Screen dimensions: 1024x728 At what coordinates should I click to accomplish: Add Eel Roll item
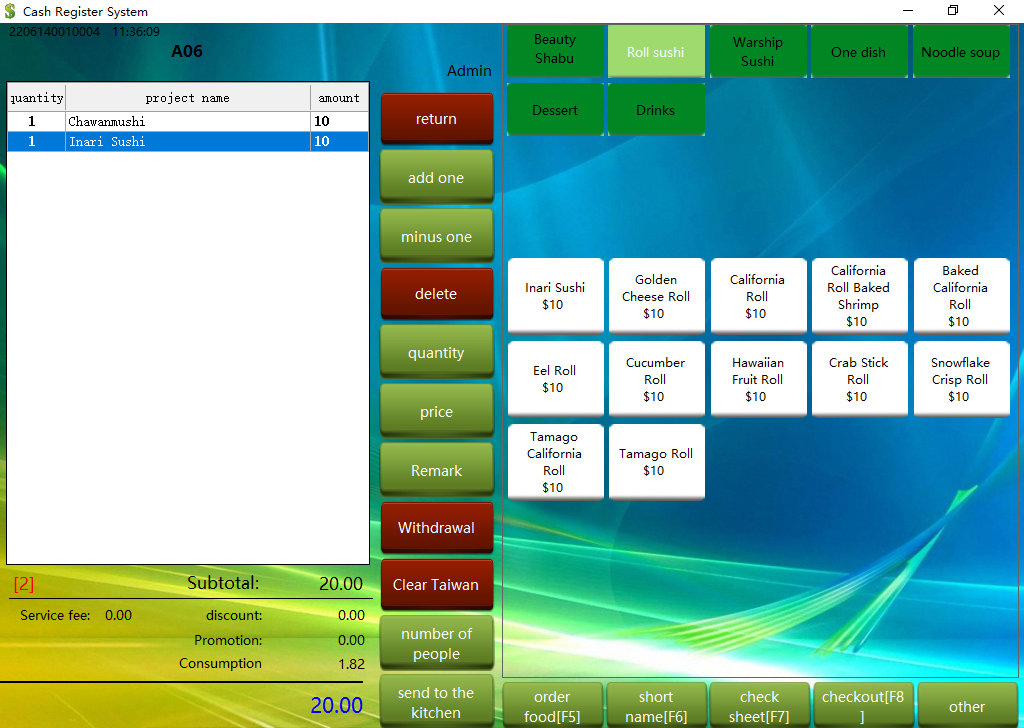click(555, 379)
